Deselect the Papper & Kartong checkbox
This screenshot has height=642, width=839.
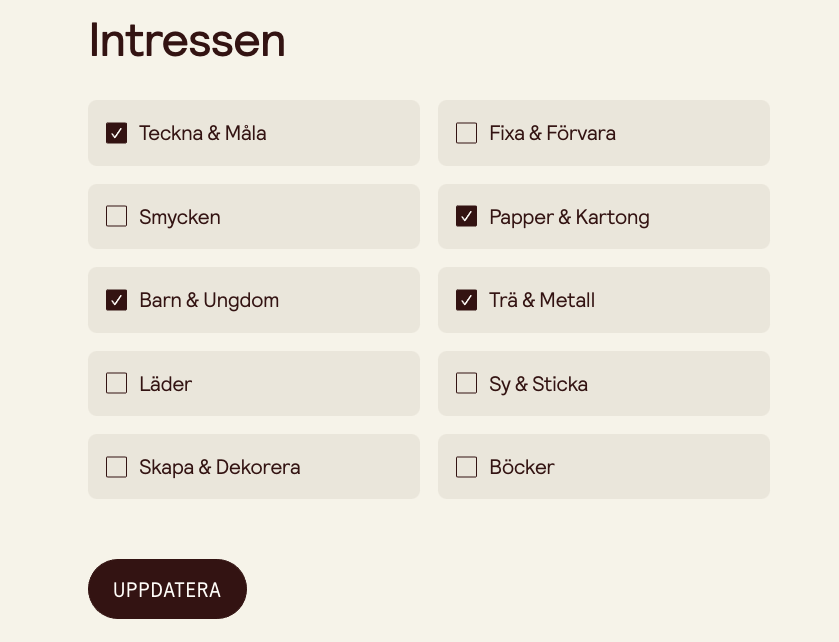click(466, 216)
